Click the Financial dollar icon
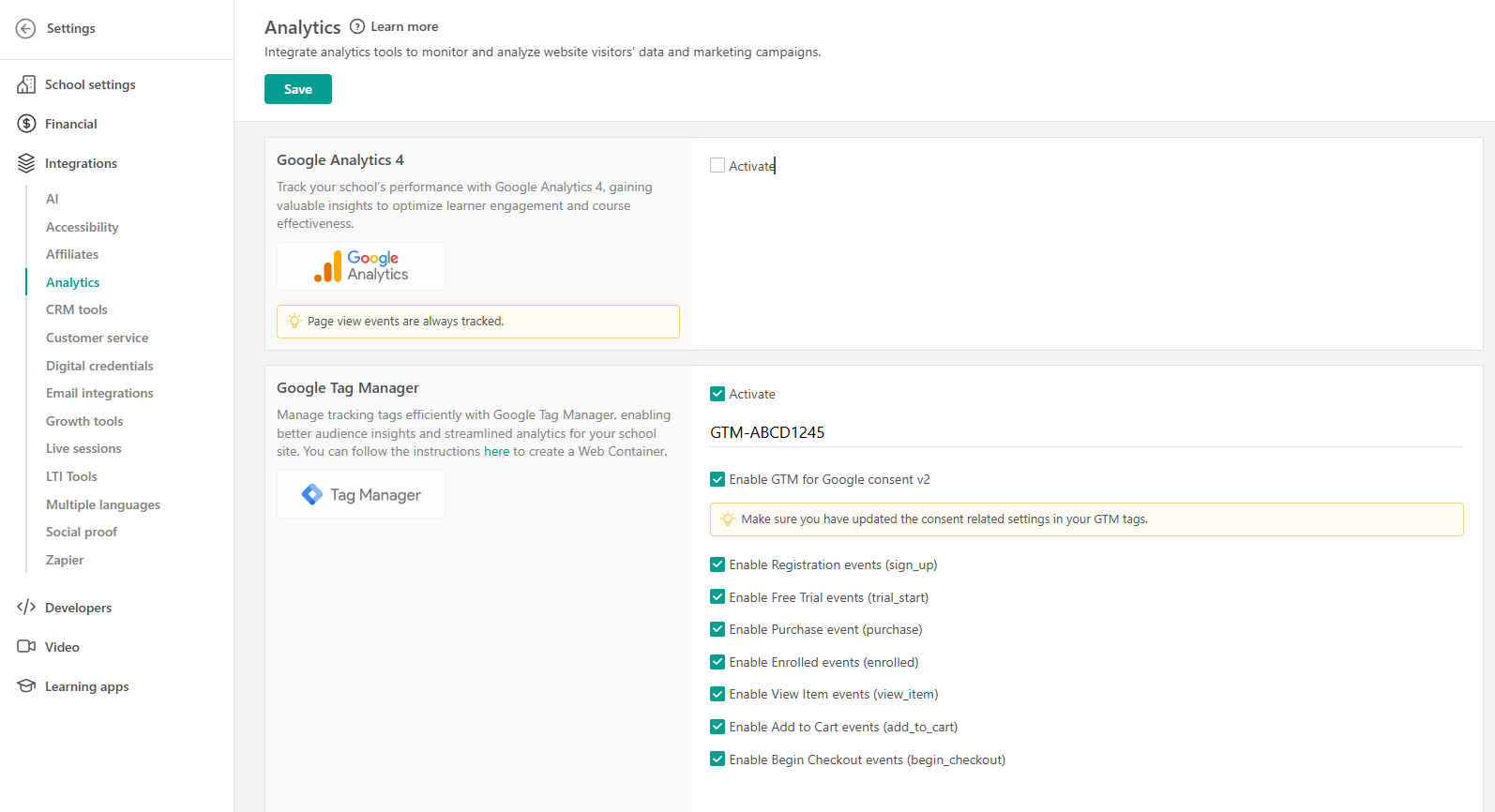 [26, 124]
